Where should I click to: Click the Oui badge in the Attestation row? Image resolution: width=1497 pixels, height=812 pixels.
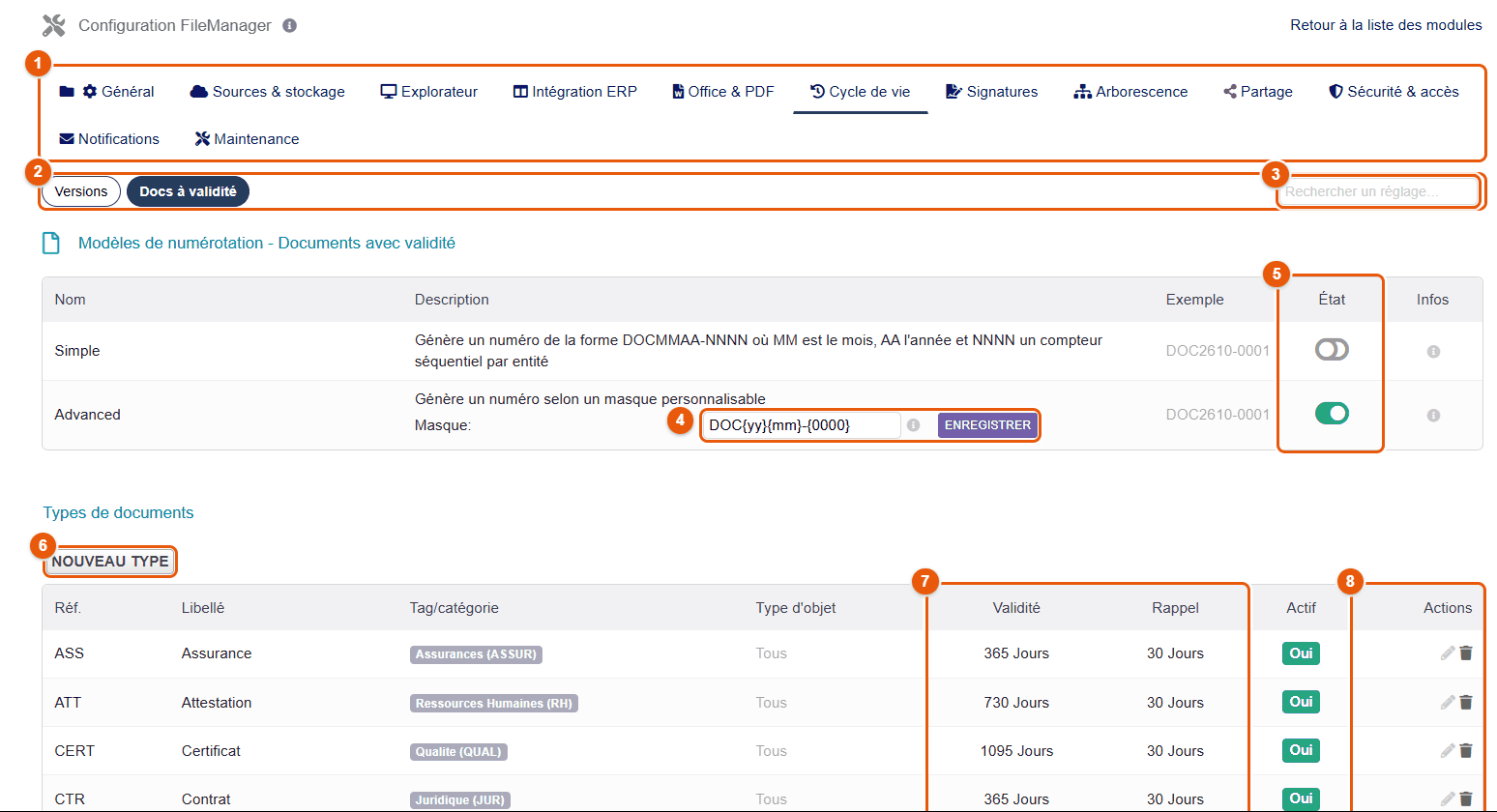pyautogui.click(x=1301, y=702)
